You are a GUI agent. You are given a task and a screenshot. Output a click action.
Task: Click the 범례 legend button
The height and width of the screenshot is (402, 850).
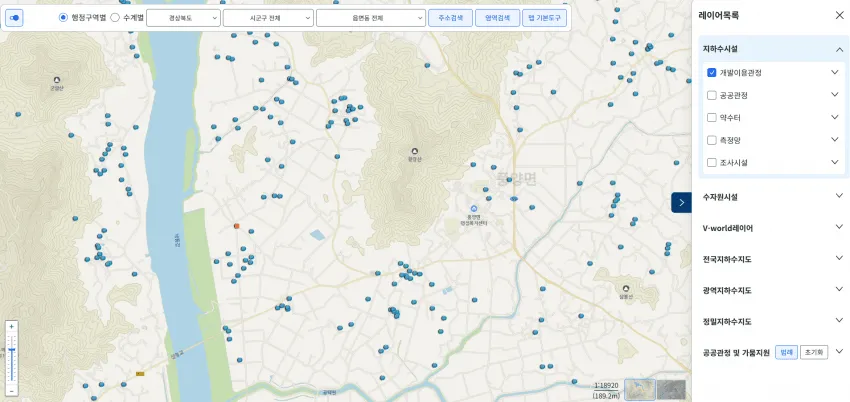(787, 352)
